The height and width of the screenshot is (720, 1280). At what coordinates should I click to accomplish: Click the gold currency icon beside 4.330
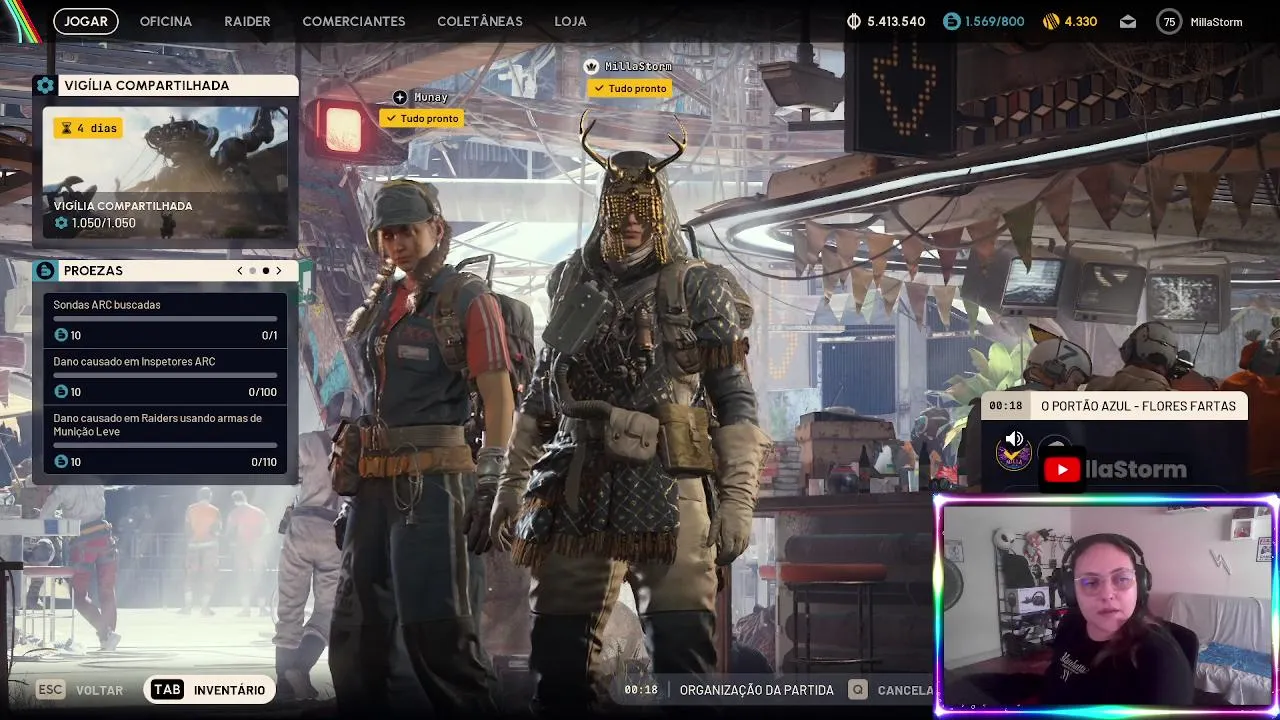(1051, 21)
